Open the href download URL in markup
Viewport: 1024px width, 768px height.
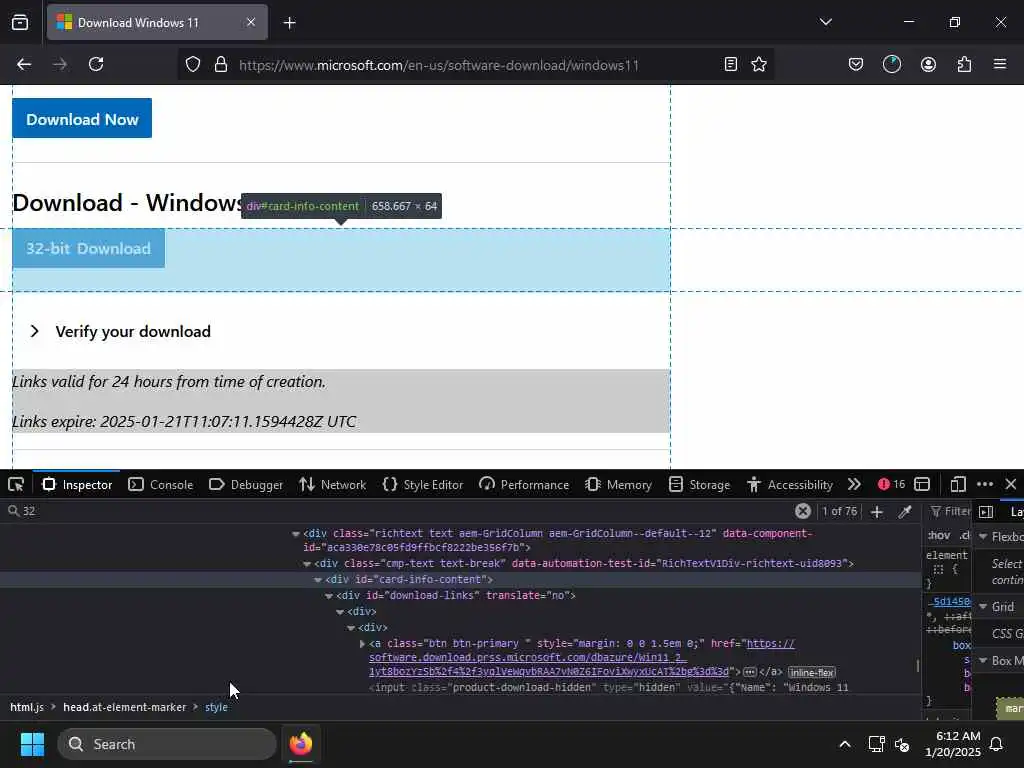click(x=549, y=658)
